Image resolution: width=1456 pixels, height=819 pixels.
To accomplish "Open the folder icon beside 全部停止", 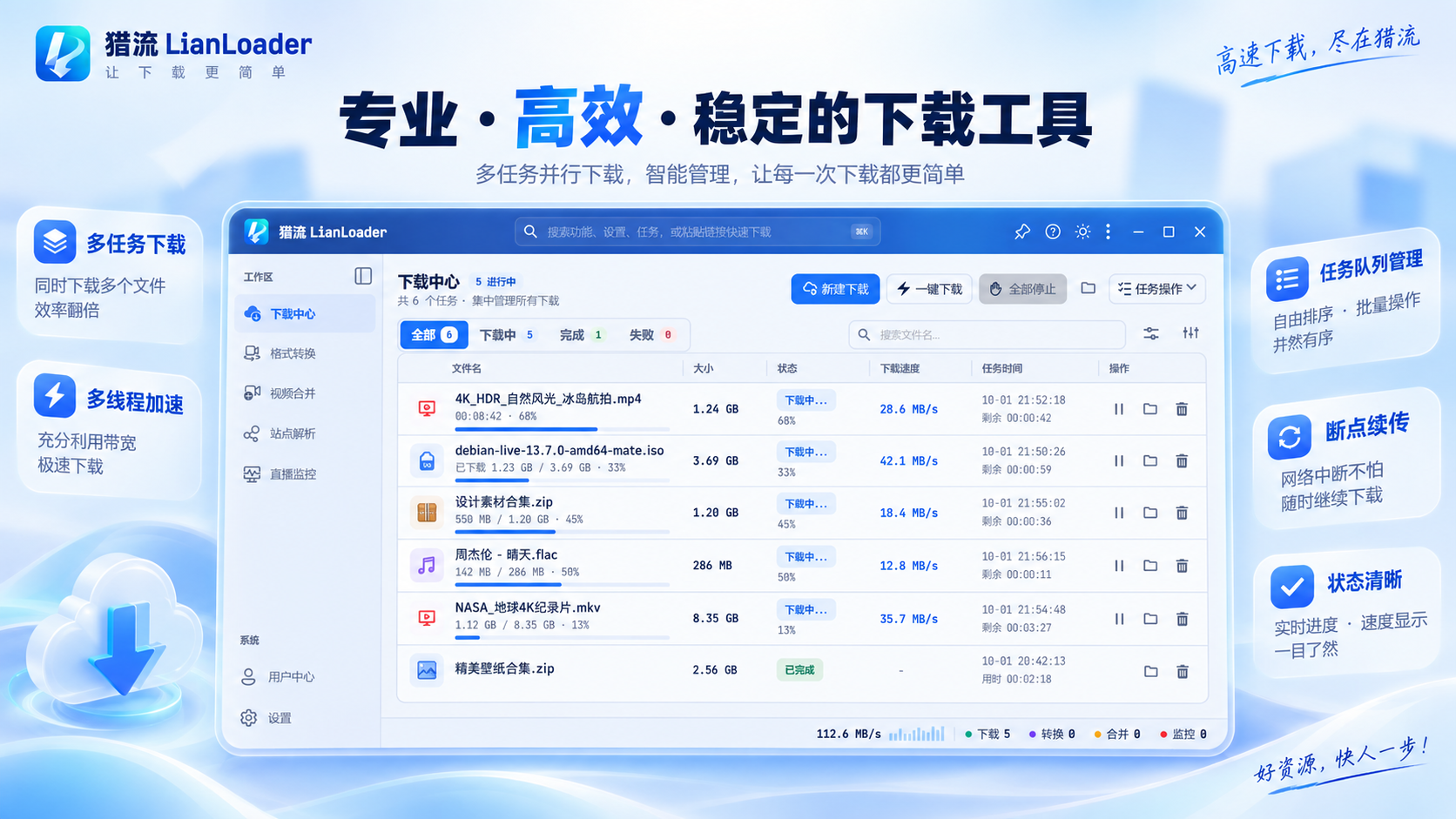I will pos(1088,288).
